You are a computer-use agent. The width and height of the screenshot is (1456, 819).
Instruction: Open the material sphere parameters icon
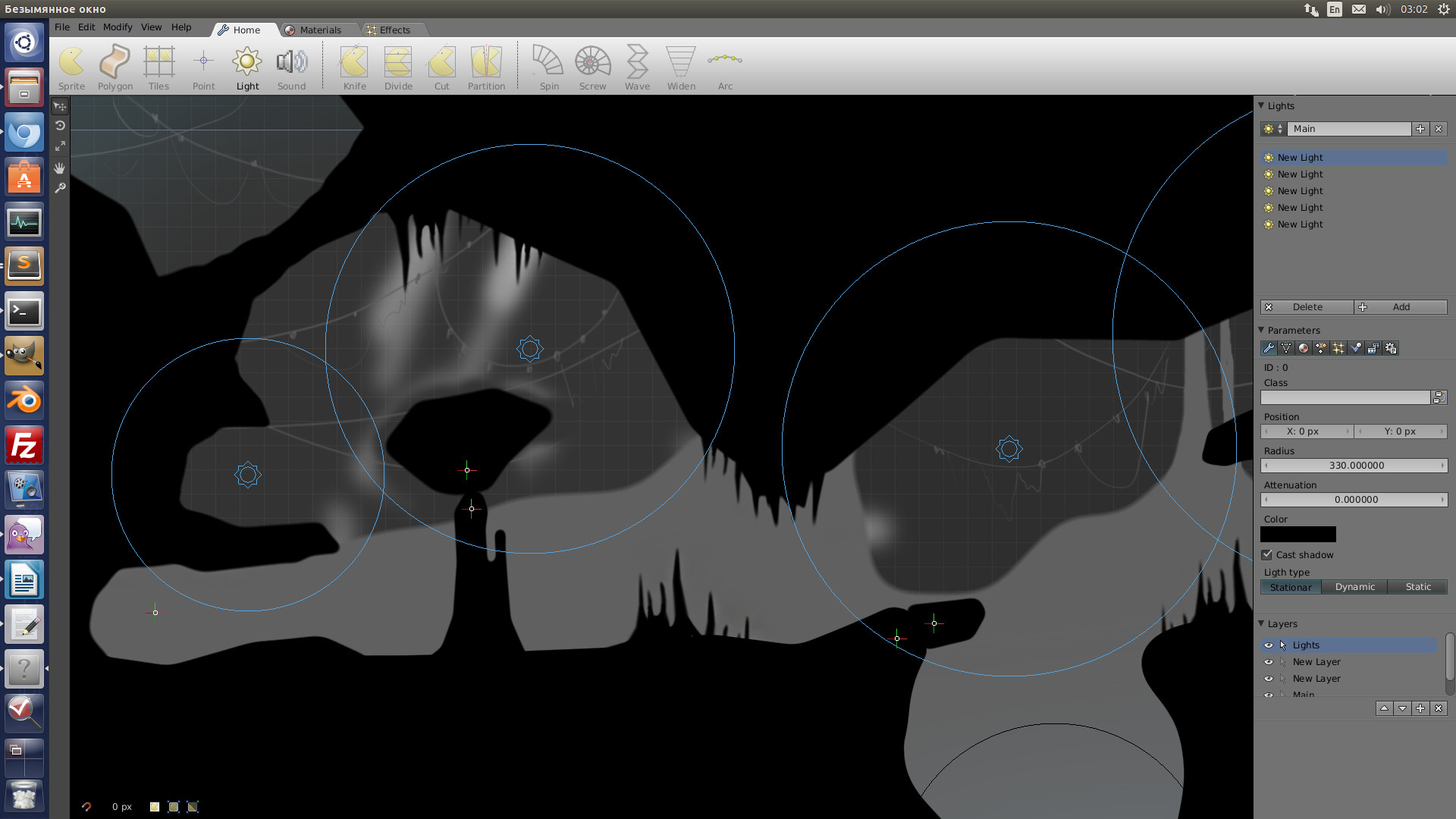click(x=1304, y=348)
